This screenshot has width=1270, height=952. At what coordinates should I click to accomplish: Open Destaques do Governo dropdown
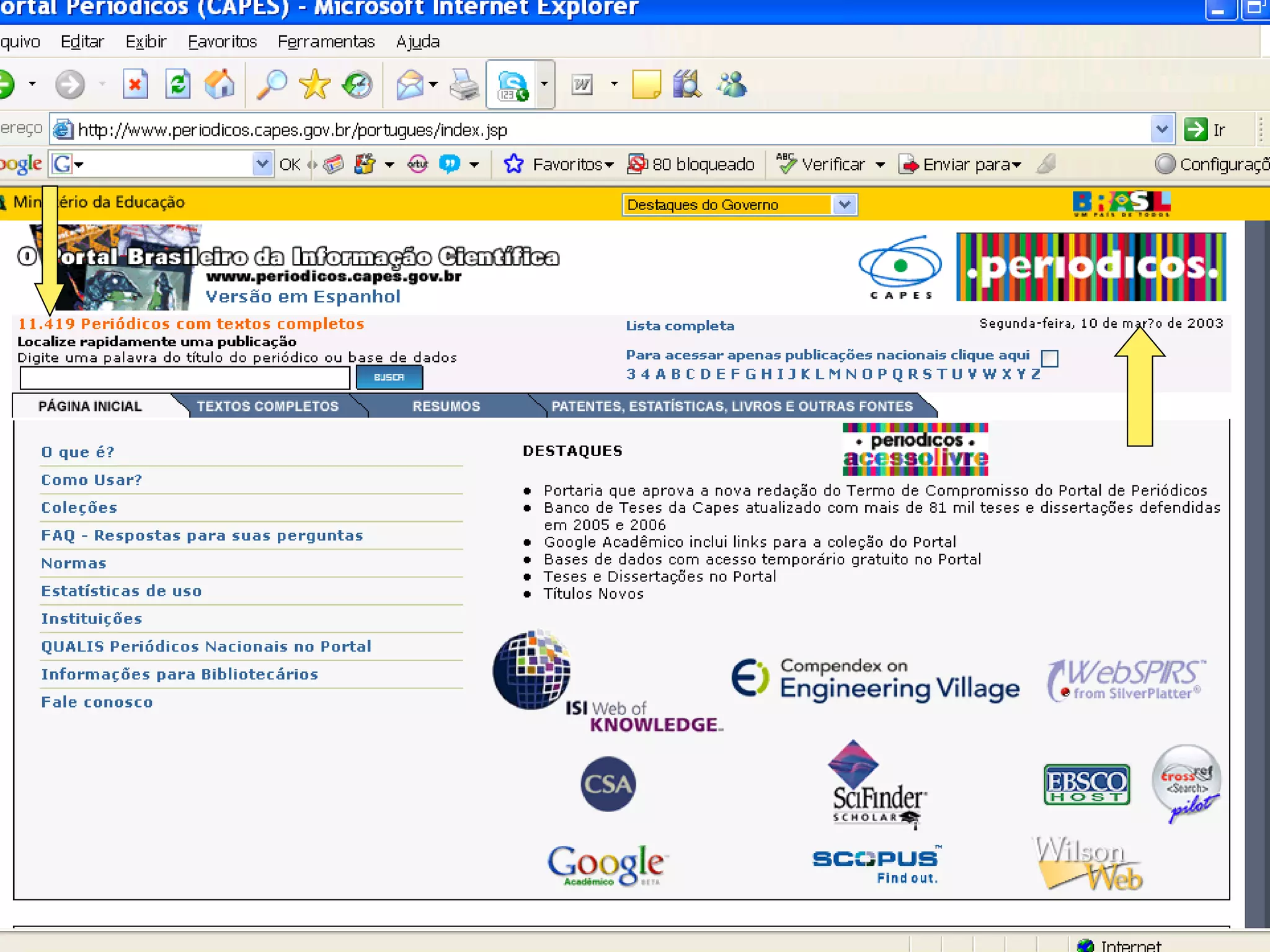(844, 205)
